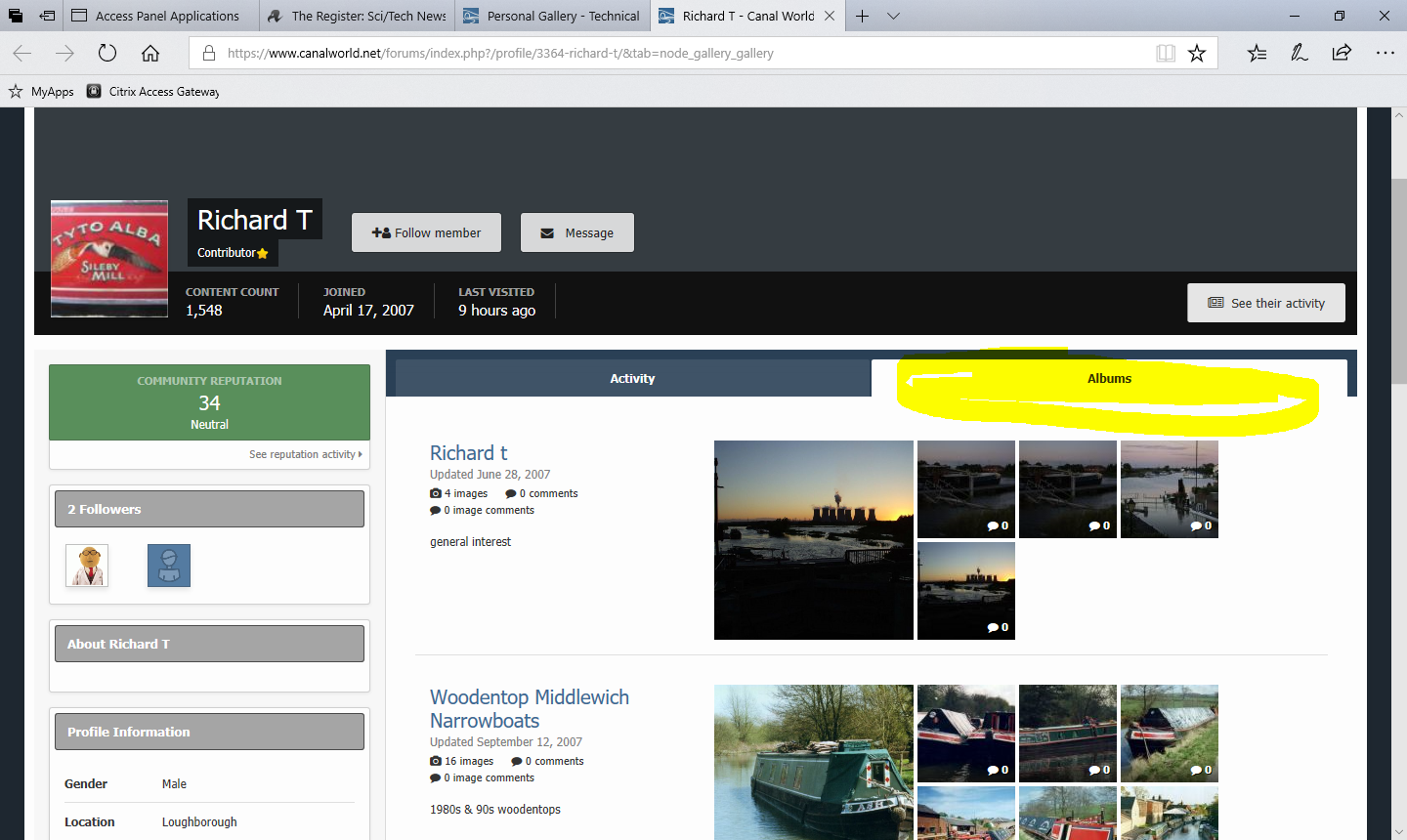1407x840 pixels.
Task: Click the '4 images' count text
Action: click(466, 493)
